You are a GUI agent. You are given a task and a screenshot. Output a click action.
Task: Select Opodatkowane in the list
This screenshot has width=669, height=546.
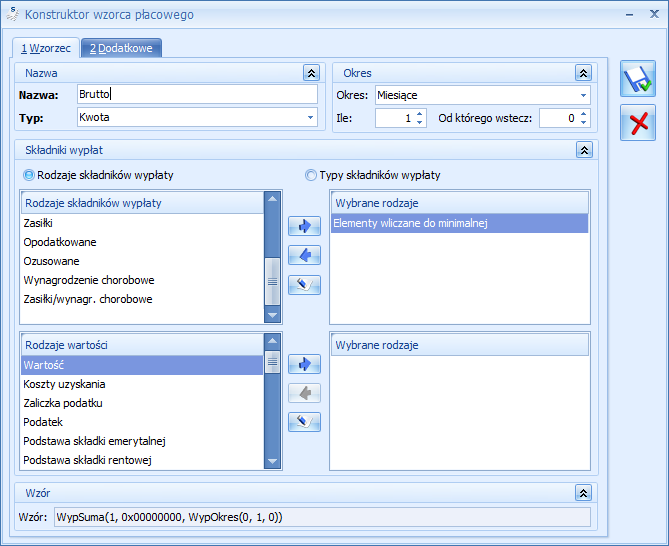(x=142, y=242)
